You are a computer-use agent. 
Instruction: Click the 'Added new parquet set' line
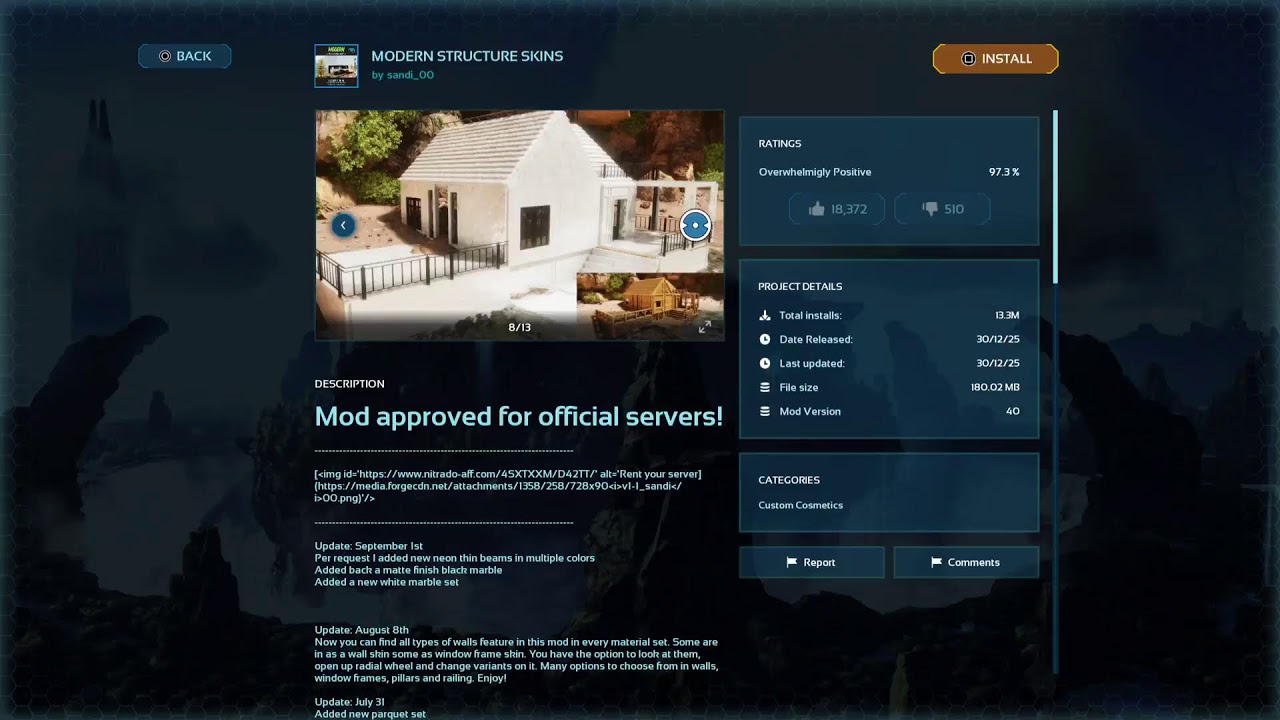coord(370,714)
